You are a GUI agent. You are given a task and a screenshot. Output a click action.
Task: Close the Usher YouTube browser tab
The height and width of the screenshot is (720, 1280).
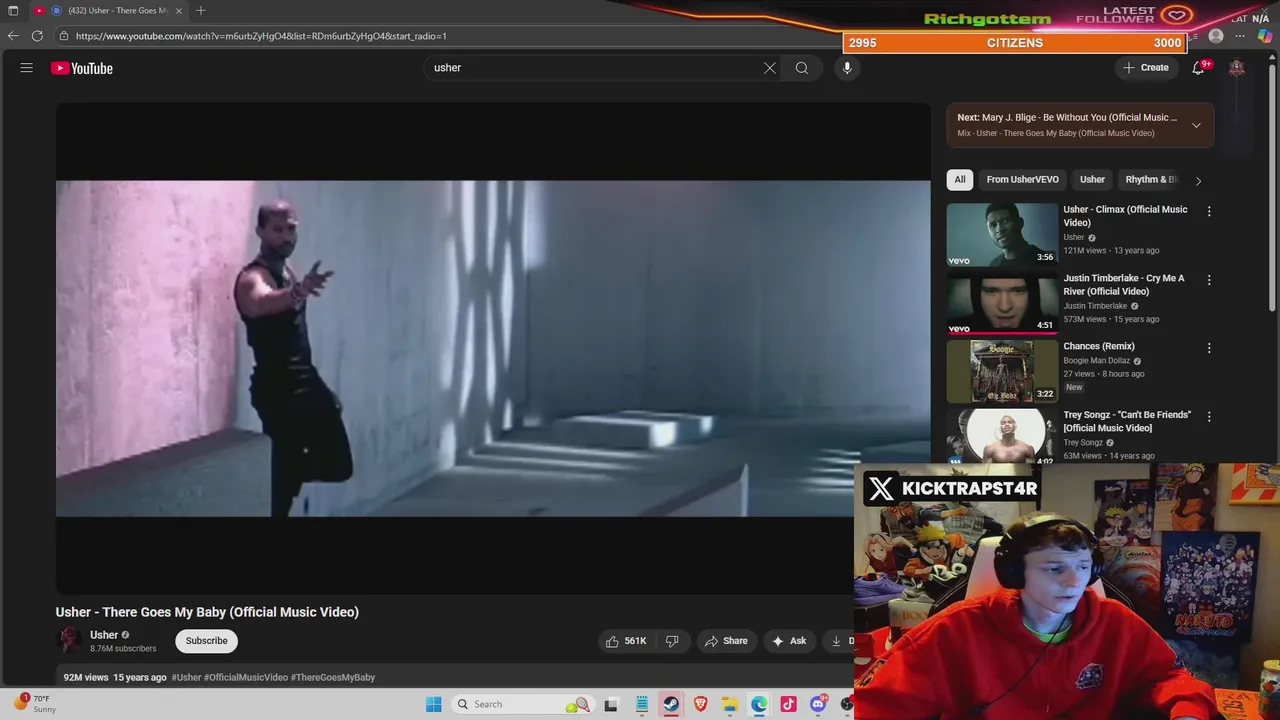tap(179, 10)
